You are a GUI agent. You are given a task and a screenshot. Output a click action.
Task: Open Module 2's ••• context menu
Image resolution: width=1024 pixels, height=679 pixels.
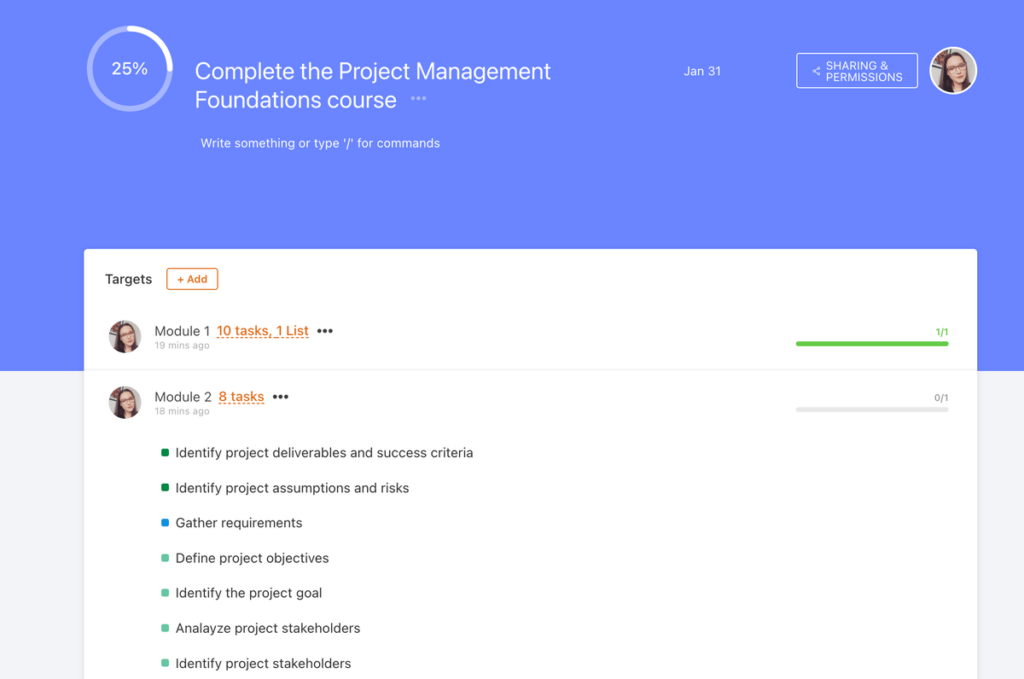280,396
